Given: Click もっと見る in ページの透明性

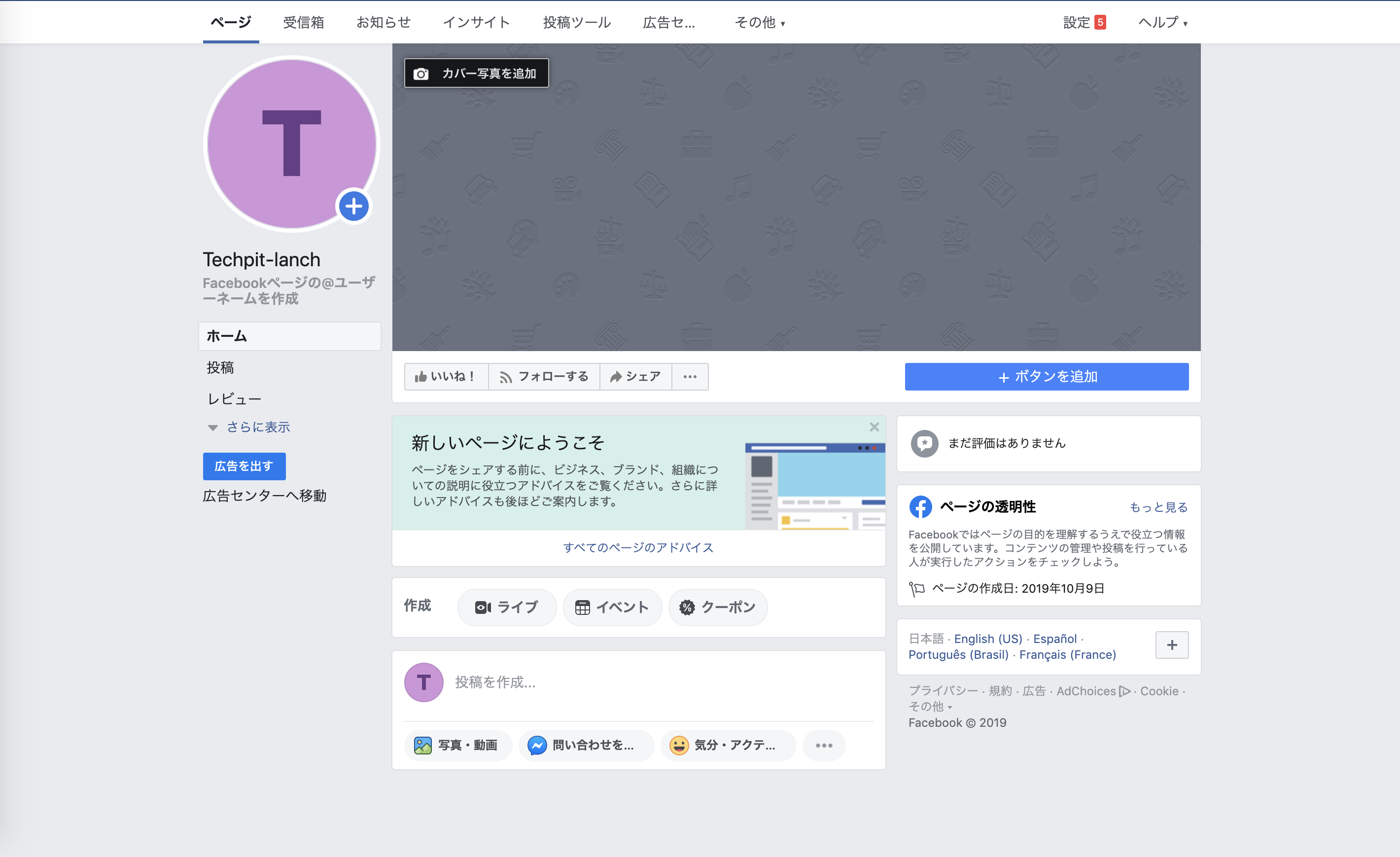Looking at the screenshot, I should pyautogui.click(x=1158, y=507).
